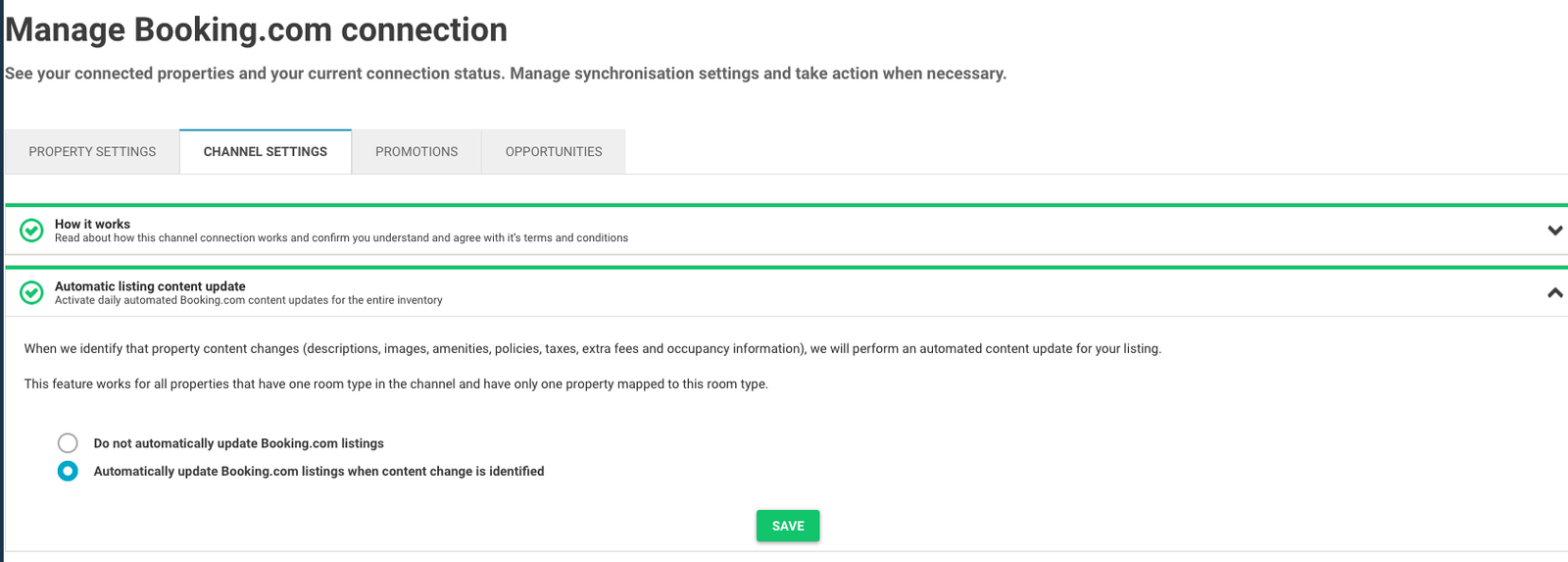Click the How it works section title
The width and height of the screenshot is (1568, 562).
92,224
